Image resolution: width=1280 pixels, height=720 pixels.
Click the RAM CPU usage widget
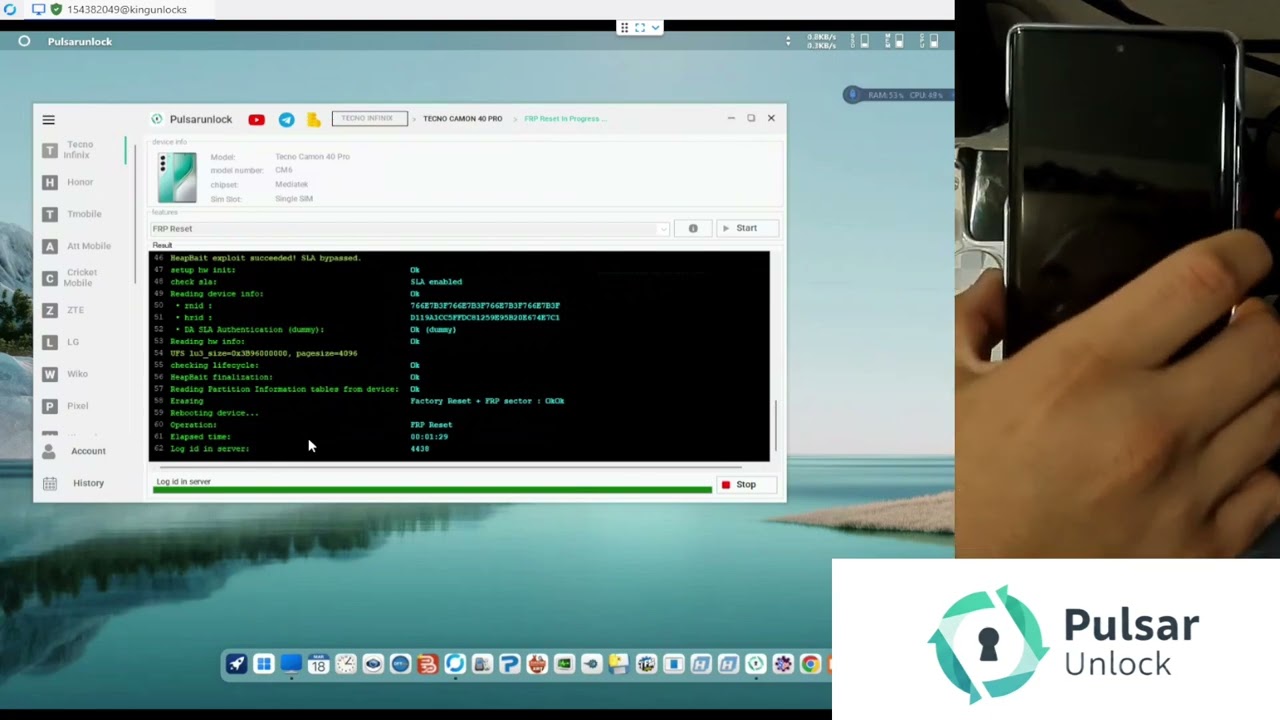pyautogui.click(x=897, y=95)
